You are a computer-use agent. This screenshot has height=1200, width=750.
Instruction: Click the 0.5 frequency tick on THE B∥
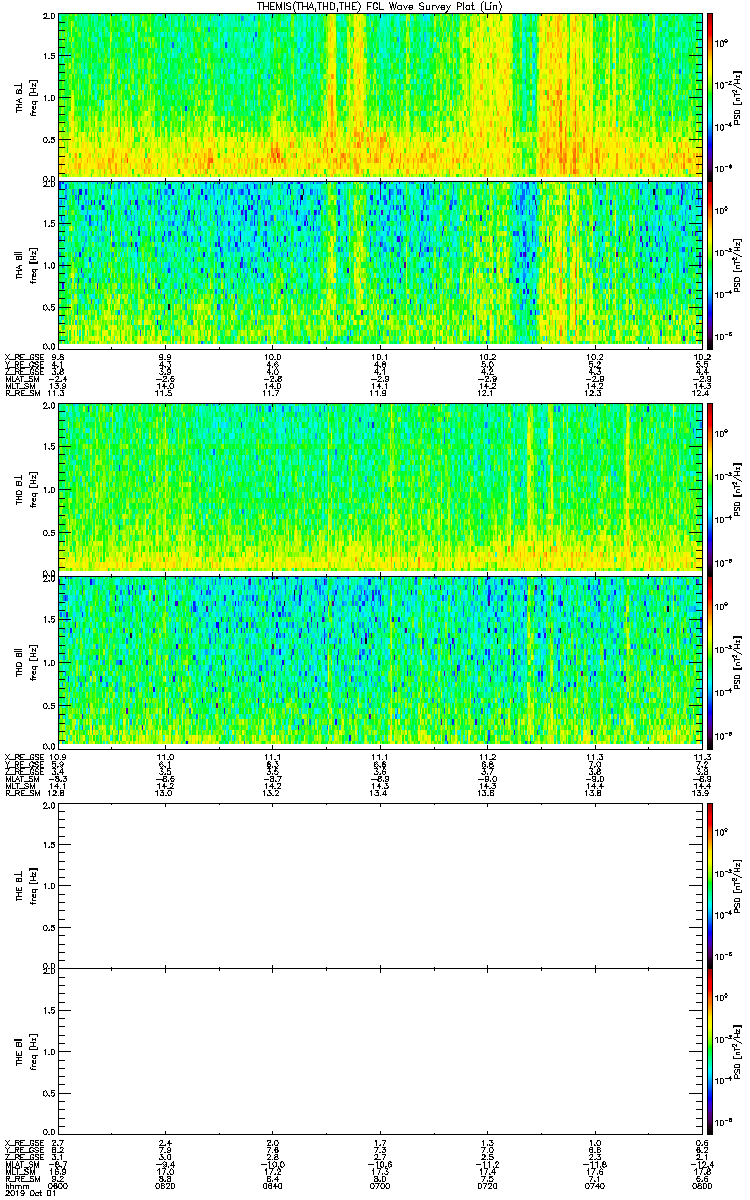point(49,1091)
